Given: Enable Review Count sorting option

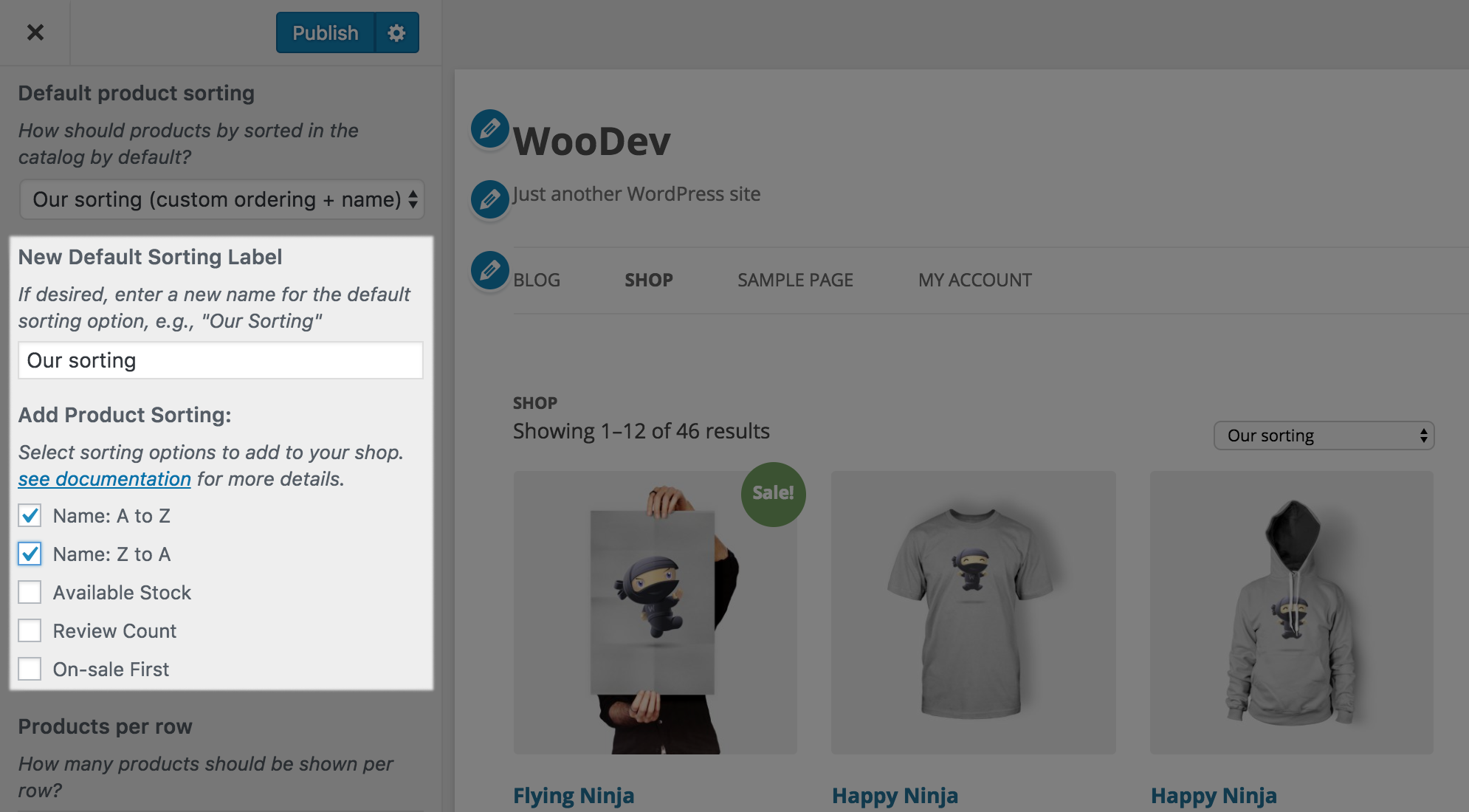Looking at the screenshot, I should pyautogui.click(x=30, y=630).
